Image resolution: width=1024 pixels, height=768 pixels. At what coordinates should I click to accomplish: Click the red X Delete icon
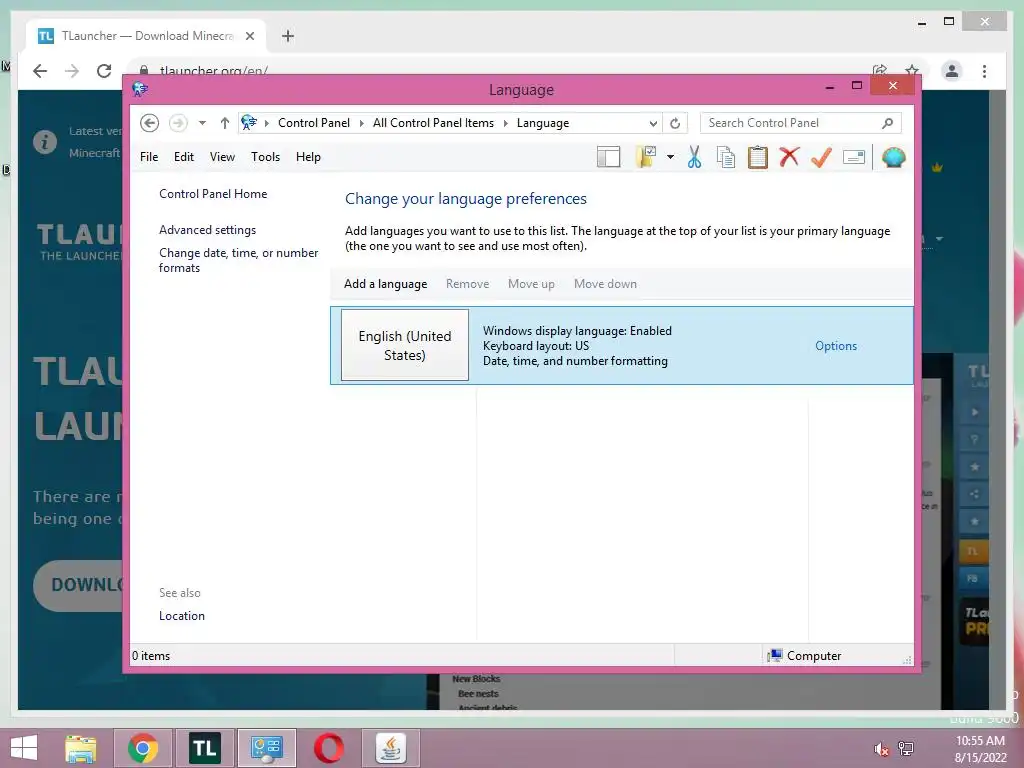pyautogui.click(x=789, y=157)
